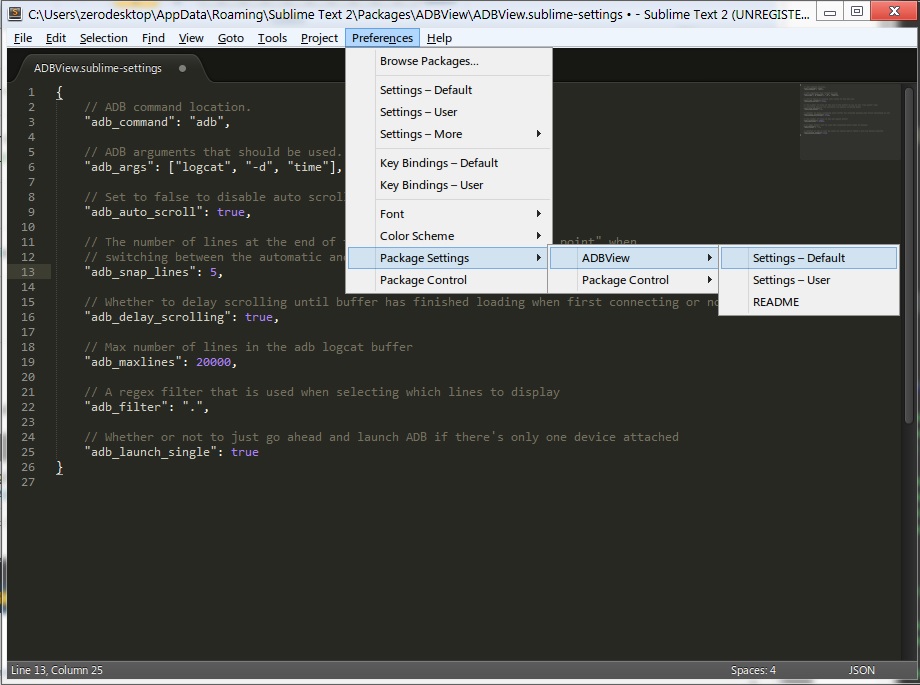Screen dimensions: 920x685
Task: Change syntax via JSON status label
Action: 861,670
